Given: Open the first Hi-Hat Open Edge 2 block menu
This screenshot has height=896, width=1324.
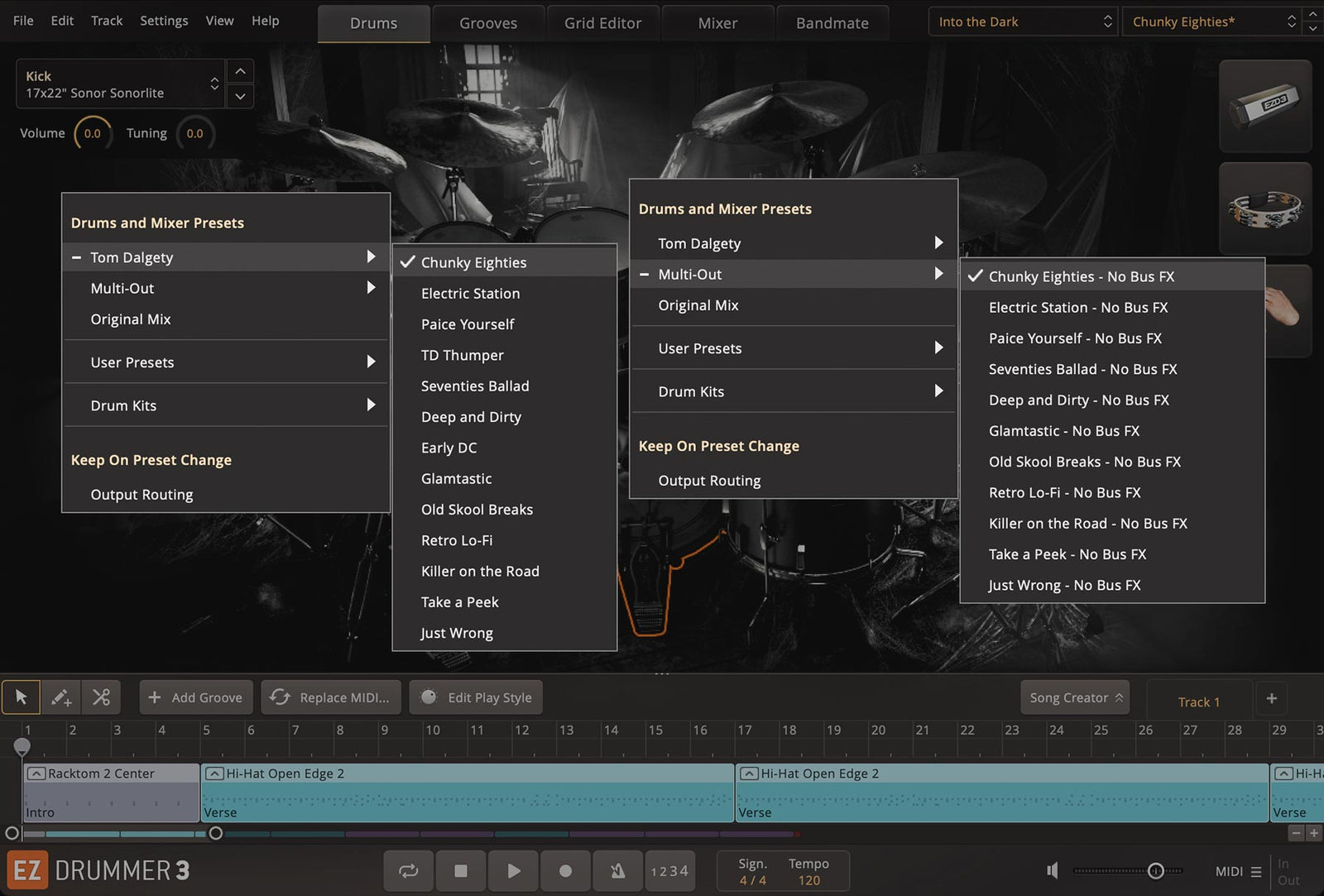Looking at the screenshot, I should click(214, 774).
